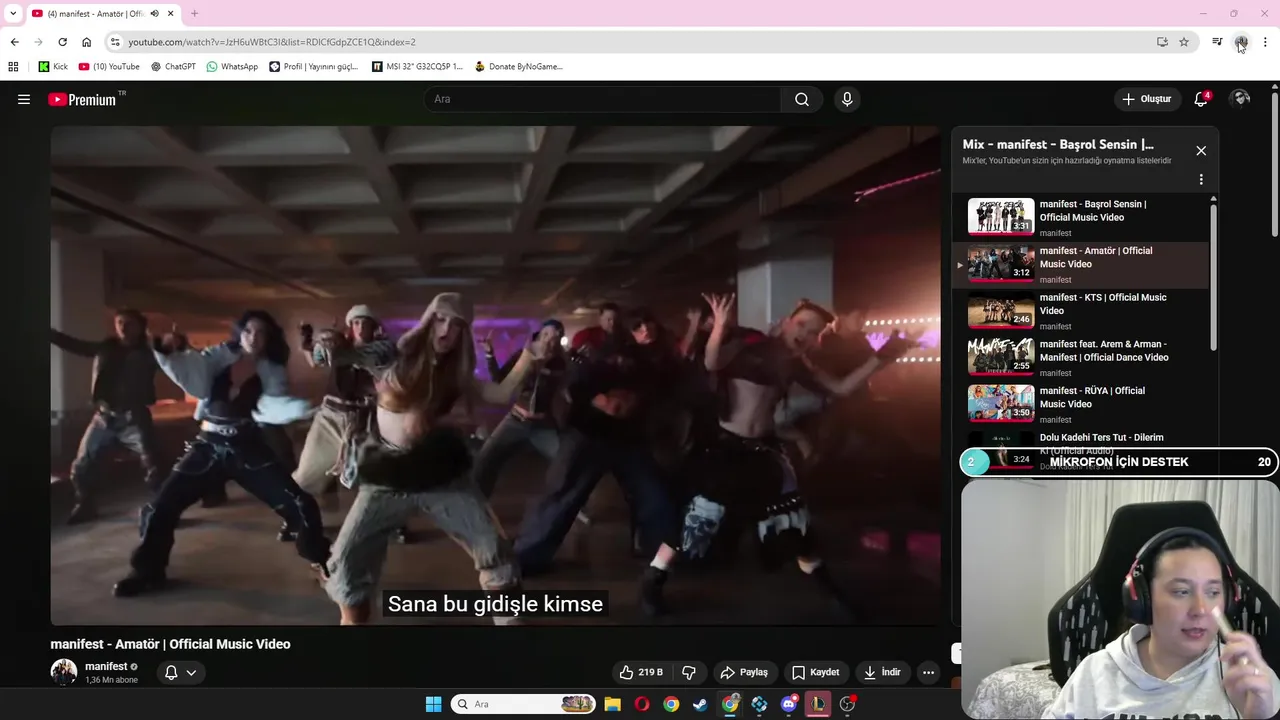The image size is (1280, 720).
Task: Click the YouTube search magnifier button
Action: pyautogui.click(x=802, y=99)
